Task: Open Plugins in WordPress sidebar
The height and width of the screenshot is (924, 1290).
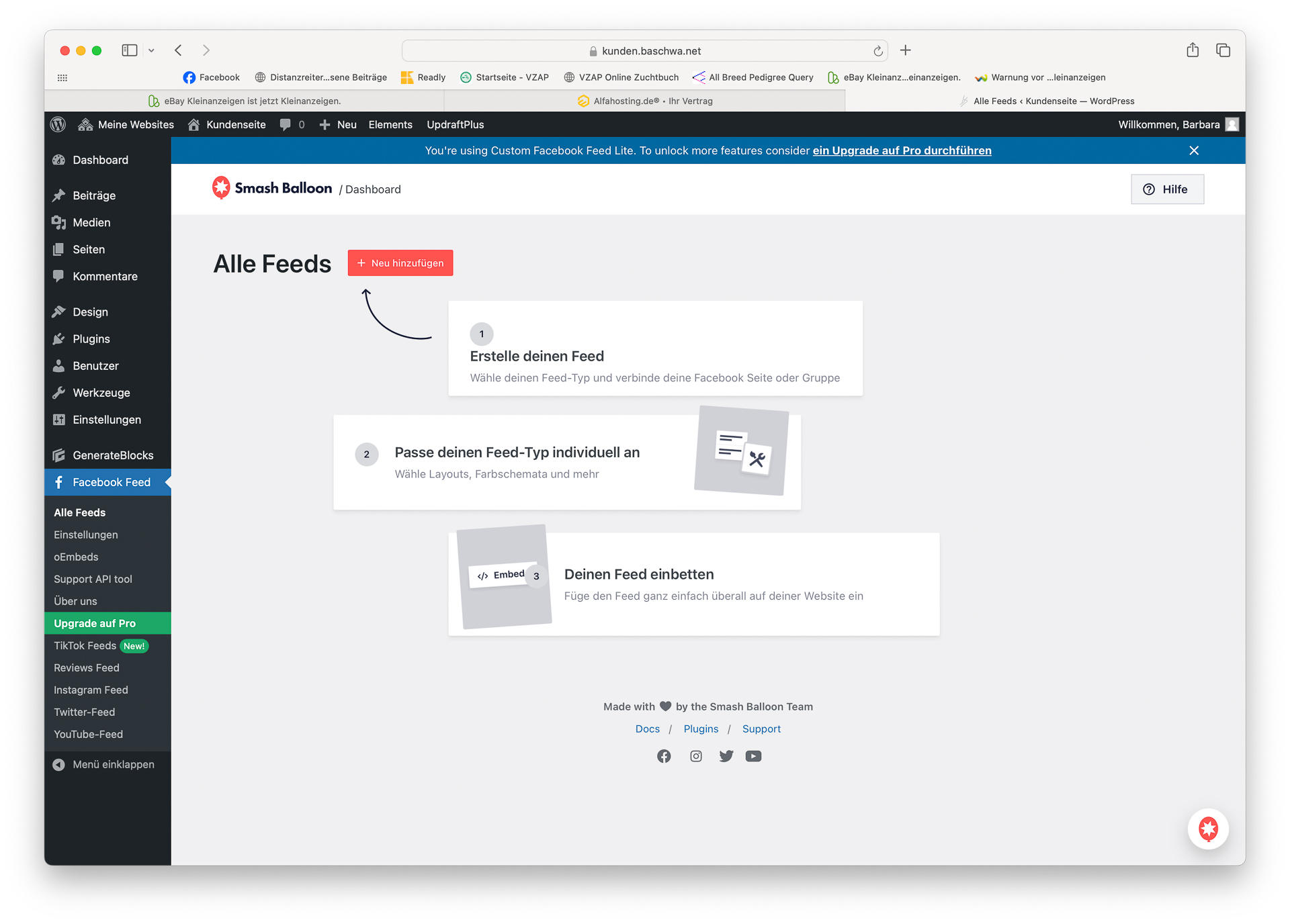Action: pos(91,339)
